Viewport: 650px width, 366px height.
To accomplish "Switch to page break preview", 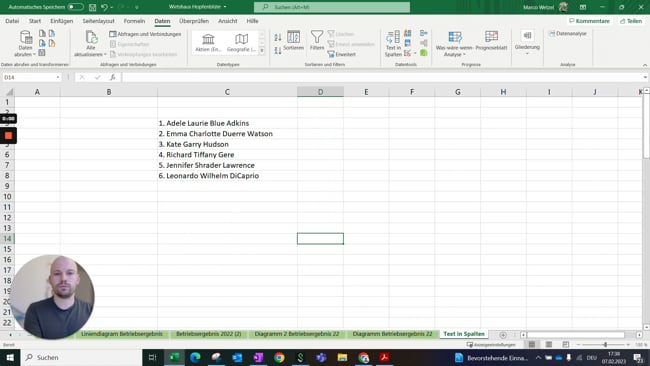I will pyautogui.click(x=566, y=344).
